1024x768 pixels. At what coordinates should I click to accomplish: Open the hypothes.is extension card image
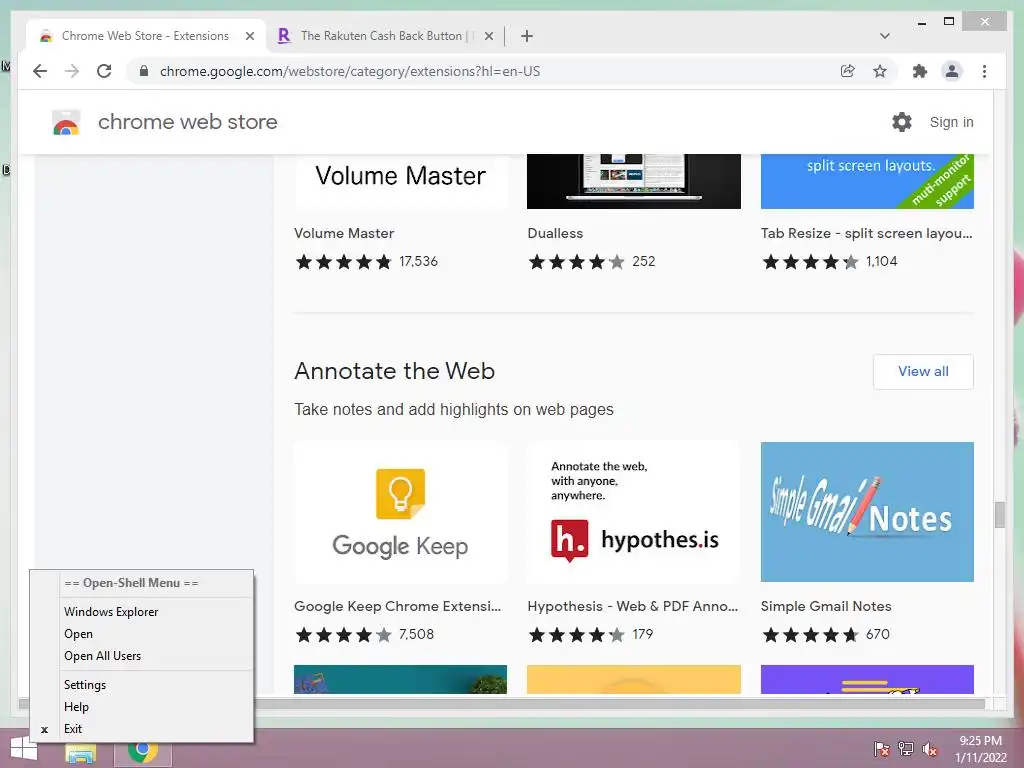click(634, 512)
